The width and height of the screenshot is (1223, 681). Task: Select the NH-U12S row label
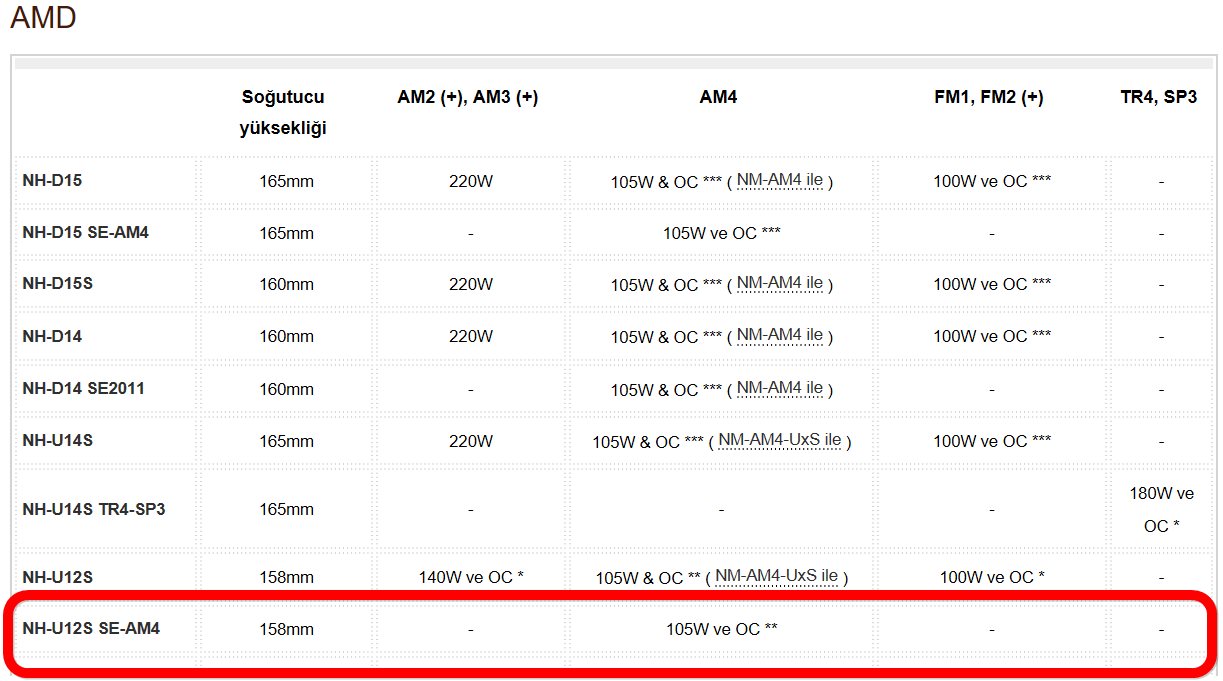(x=57, y=577)
